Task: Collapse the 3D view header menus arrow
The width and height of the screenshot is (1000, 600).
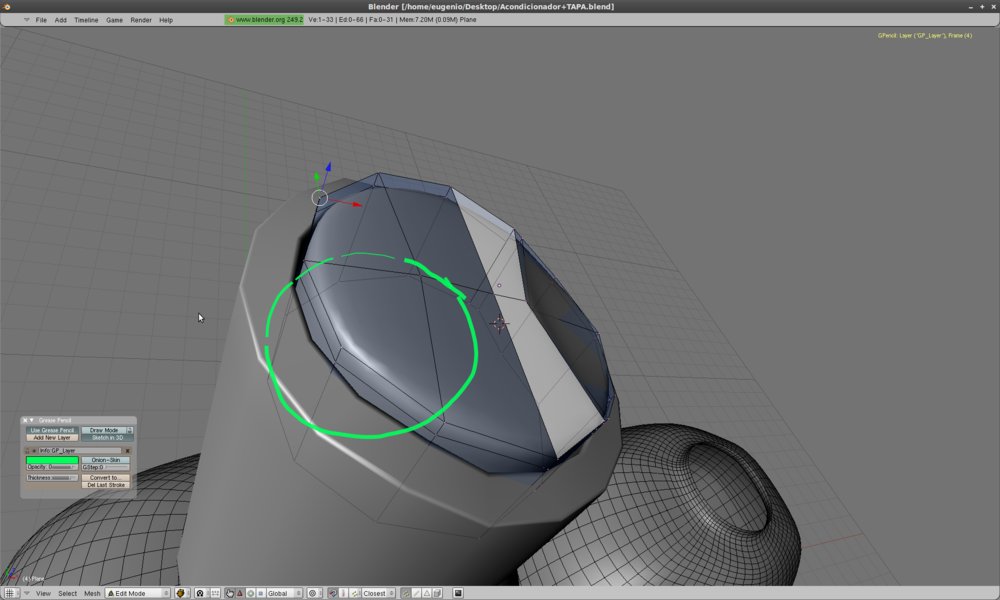Action: coord(27,593)
